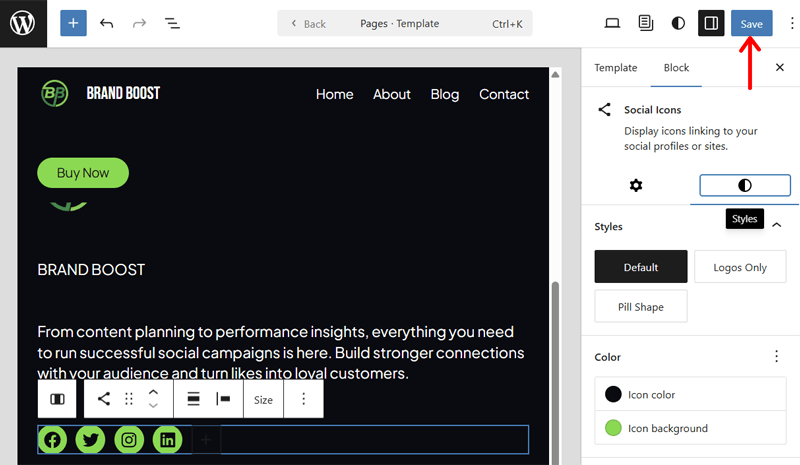Grab the block drag handle
The width and height of the screenshot is (800, 465).
point(129,399)
